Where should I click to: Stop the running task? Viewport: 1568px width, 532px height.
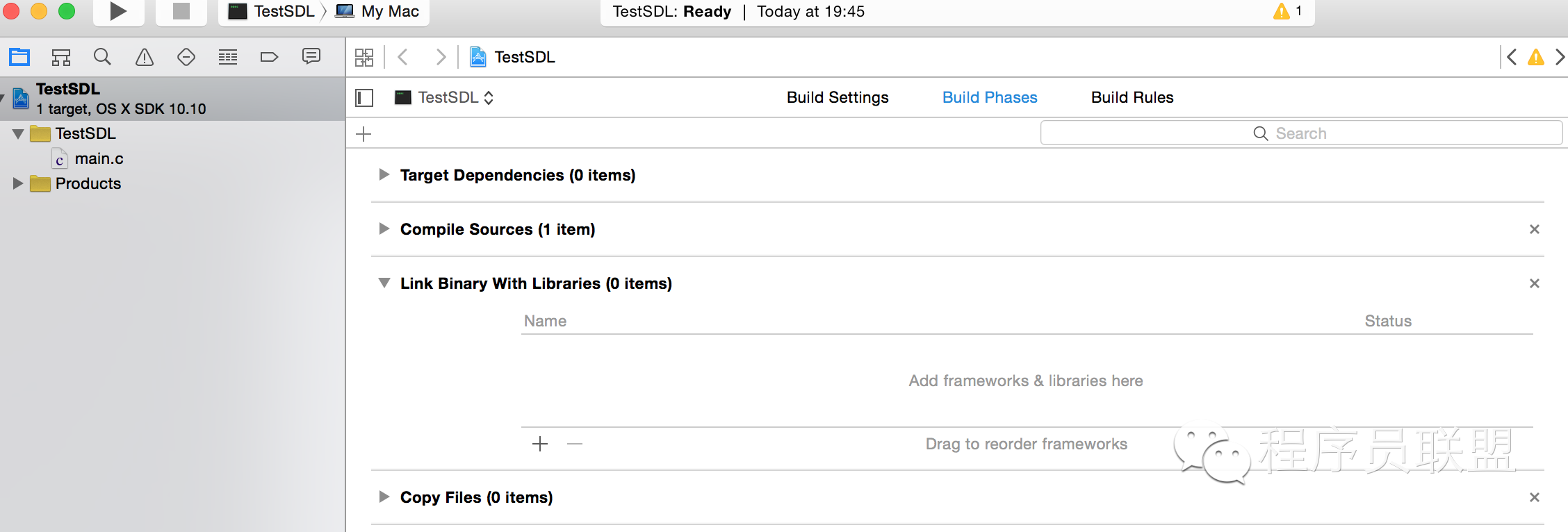[x=181, y=11]
